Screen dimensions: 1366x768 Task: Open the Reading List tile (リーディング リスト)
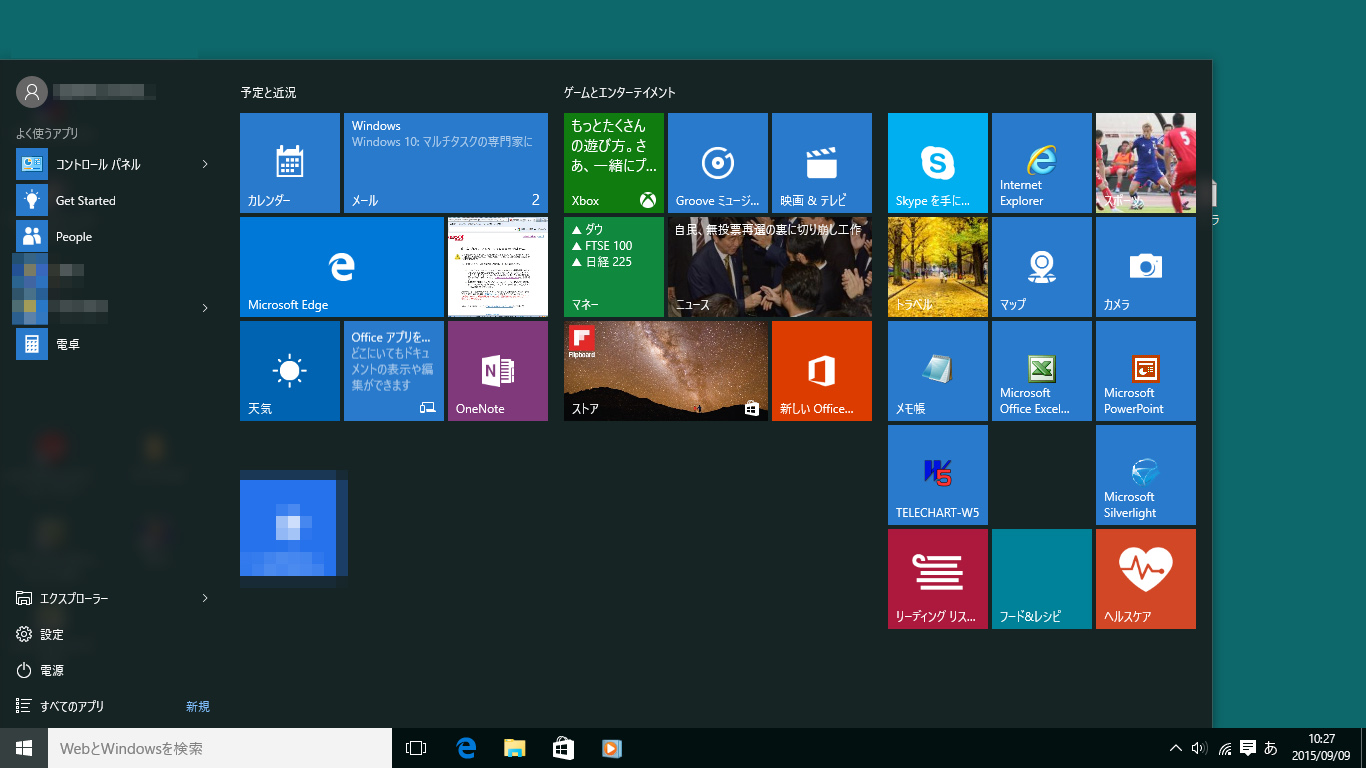[x=938, y=579]
